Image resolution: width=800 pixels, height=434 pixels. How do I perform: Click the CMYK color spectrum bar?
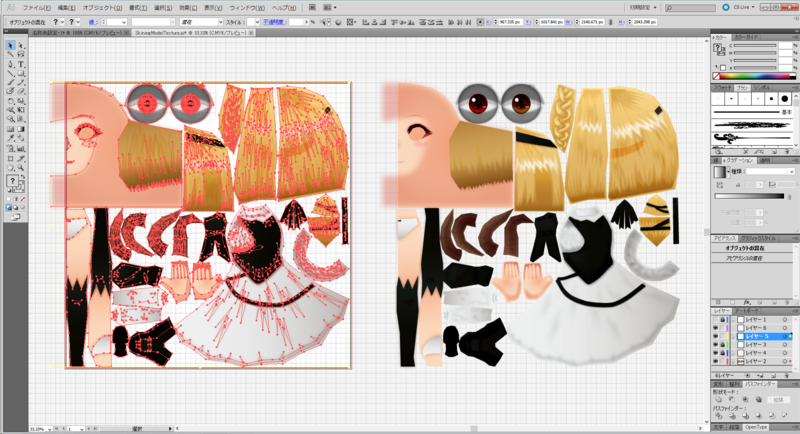coord(754,76)
